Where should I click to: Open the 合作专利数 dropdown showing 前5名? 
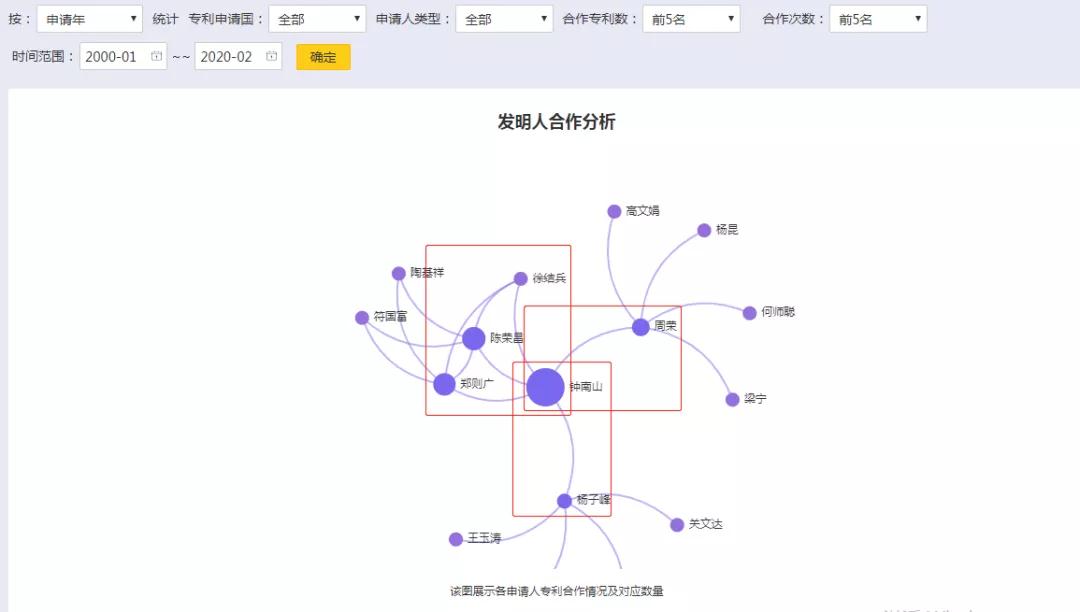[x=690, y=18]
